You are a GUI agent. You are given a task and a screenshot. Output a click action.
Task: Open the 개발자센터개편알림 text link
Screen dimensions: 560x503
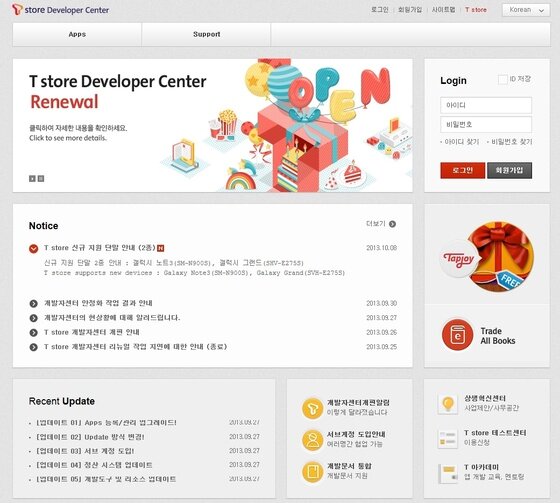(358, 403)
